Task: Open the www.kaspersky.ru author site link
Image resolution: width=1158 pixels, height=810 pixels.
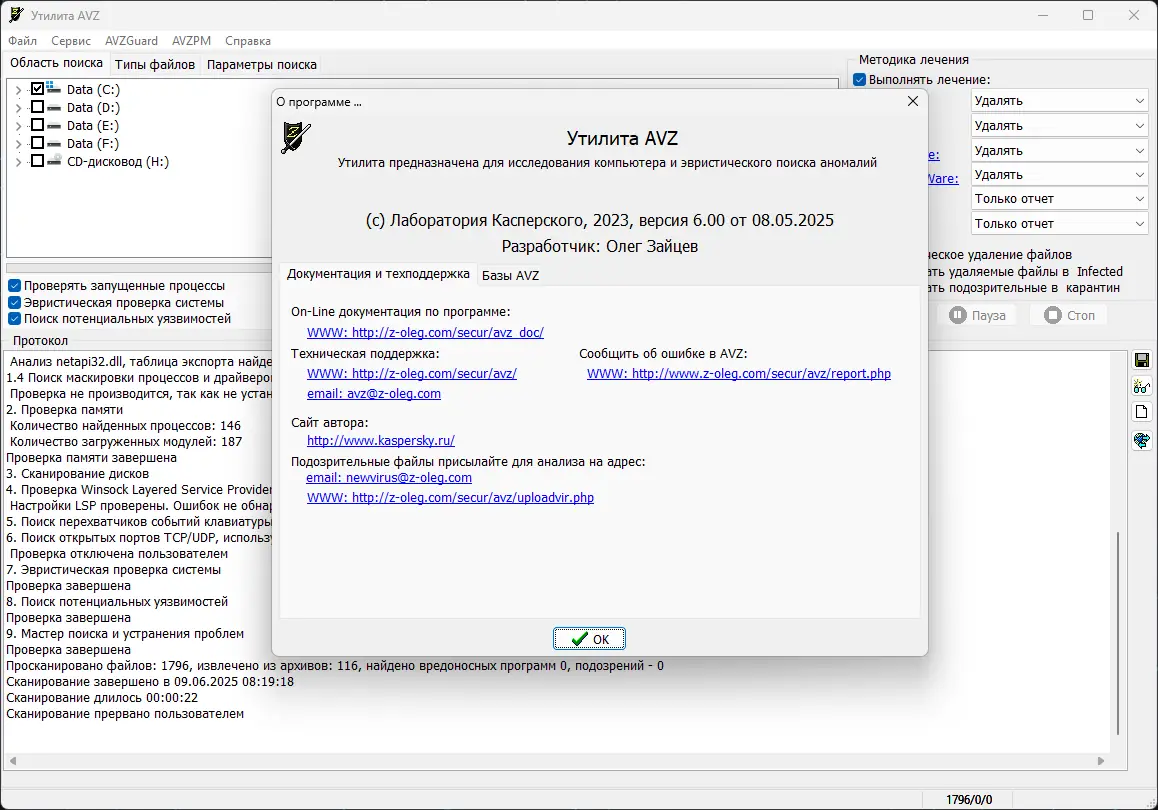Action: tap(381, 440)
